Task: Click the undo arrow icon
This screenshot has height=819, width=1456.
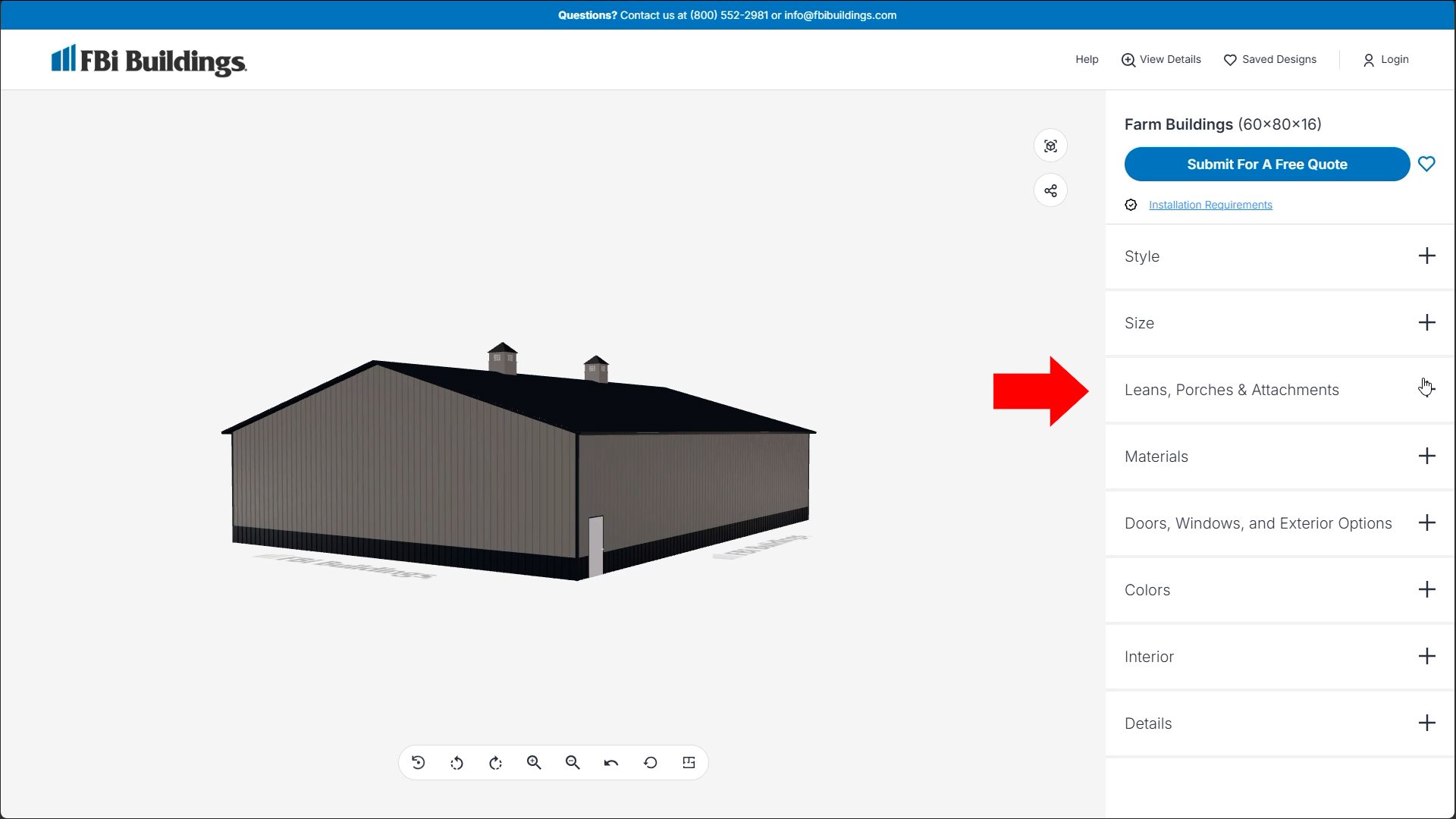Action: [611, 763]
